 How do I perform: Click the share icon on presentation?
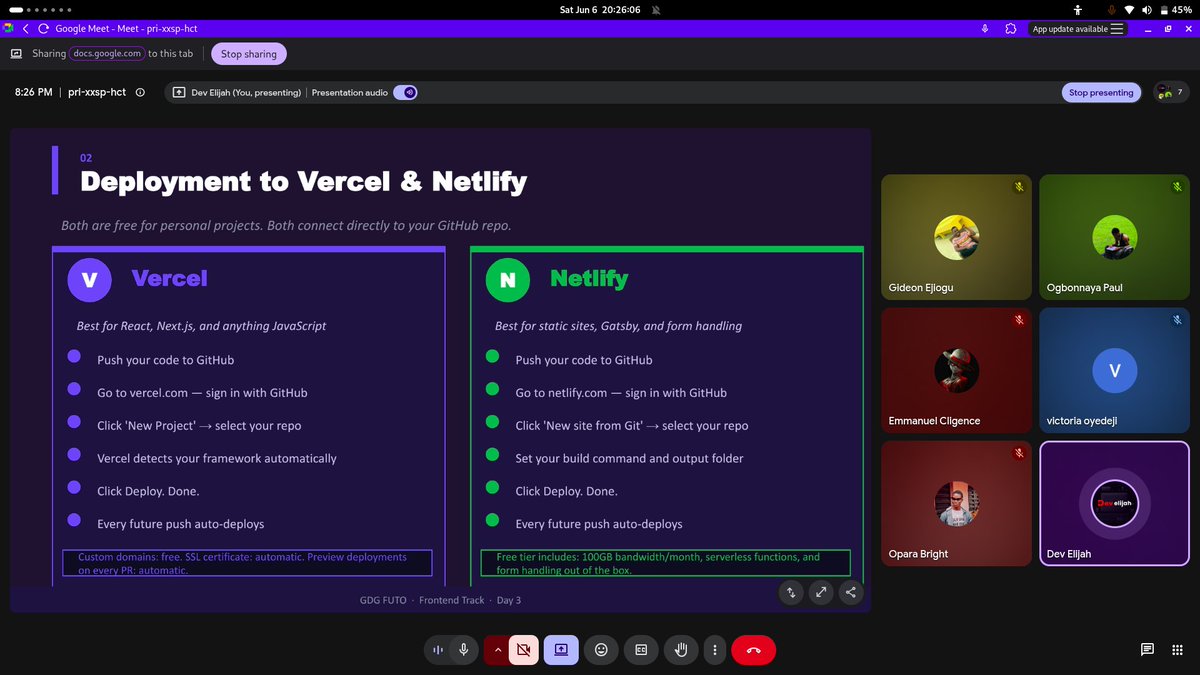(x=851, y=592)
